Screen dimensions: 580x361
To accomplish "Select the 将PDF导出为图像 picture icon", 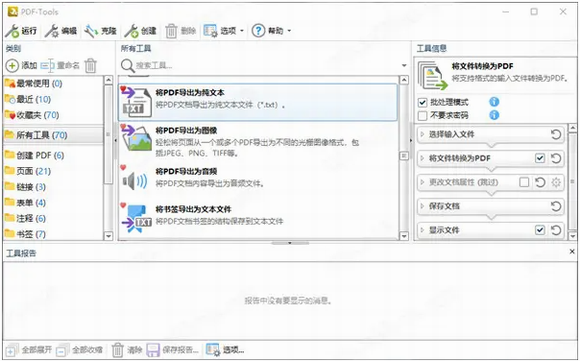I will [x=136, y=138].
